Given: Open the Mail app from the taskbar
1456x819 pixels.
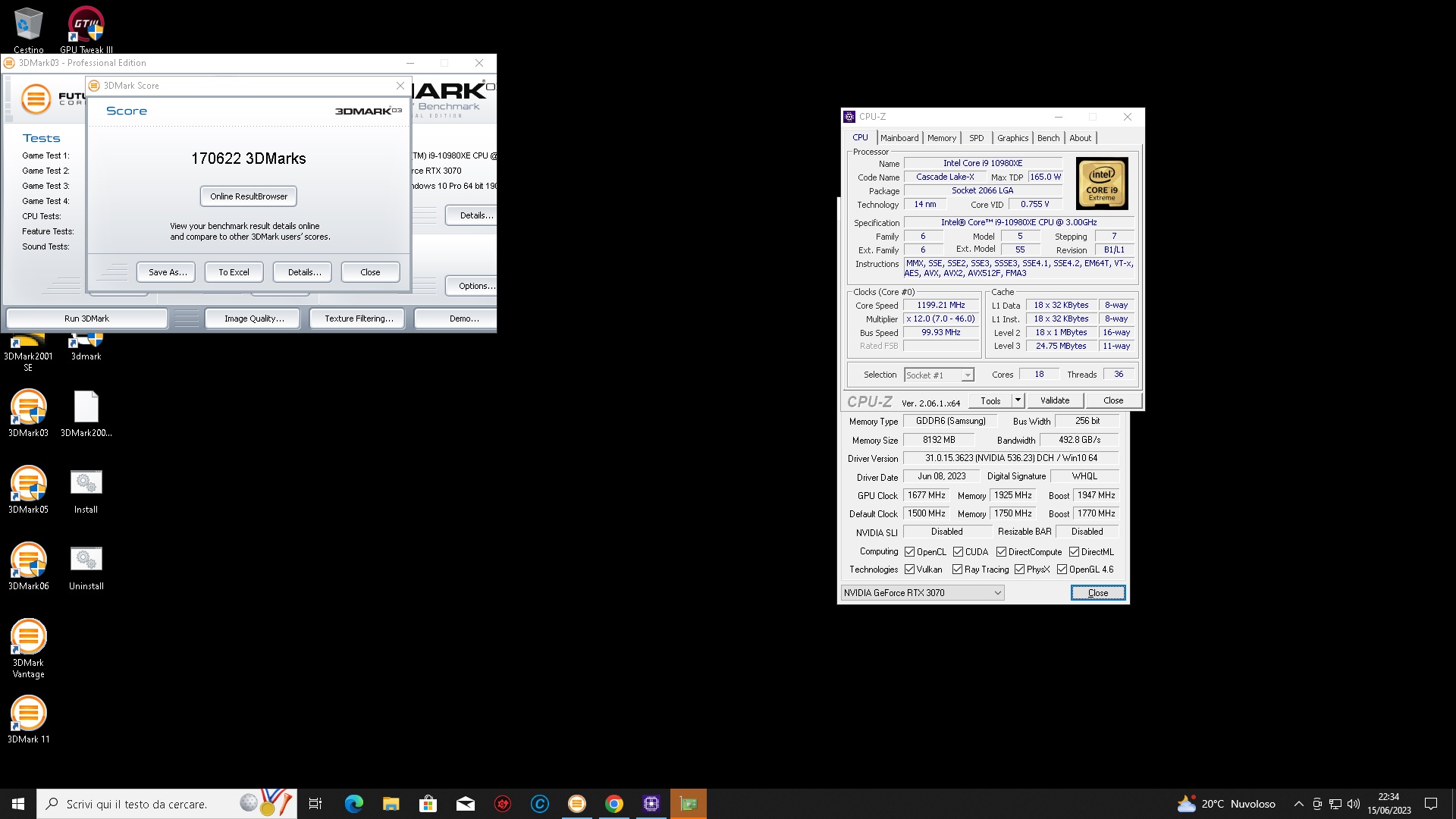Looking at the screenshot, I should point(465,804).
